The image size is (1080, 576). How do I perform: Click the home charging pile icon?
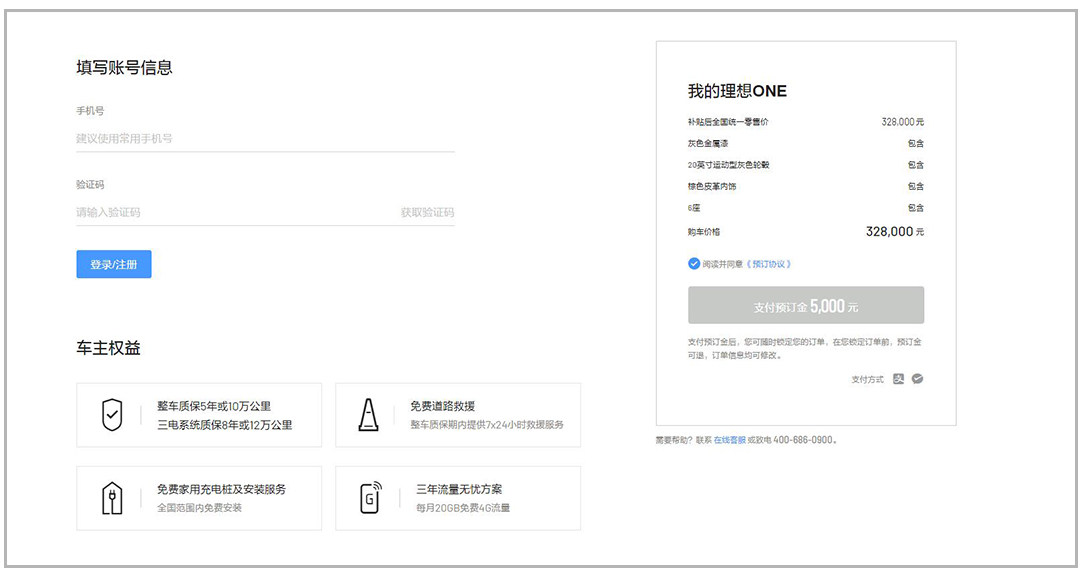click(112, 498)
